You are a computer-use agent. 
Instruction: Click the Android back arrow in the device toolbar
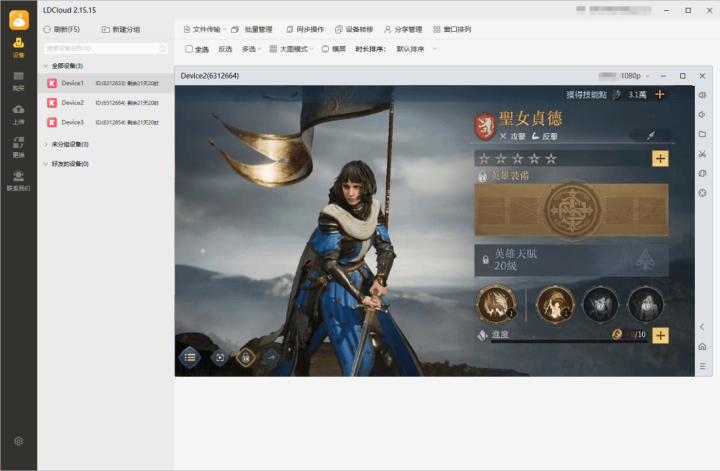(x=703, y=327)
